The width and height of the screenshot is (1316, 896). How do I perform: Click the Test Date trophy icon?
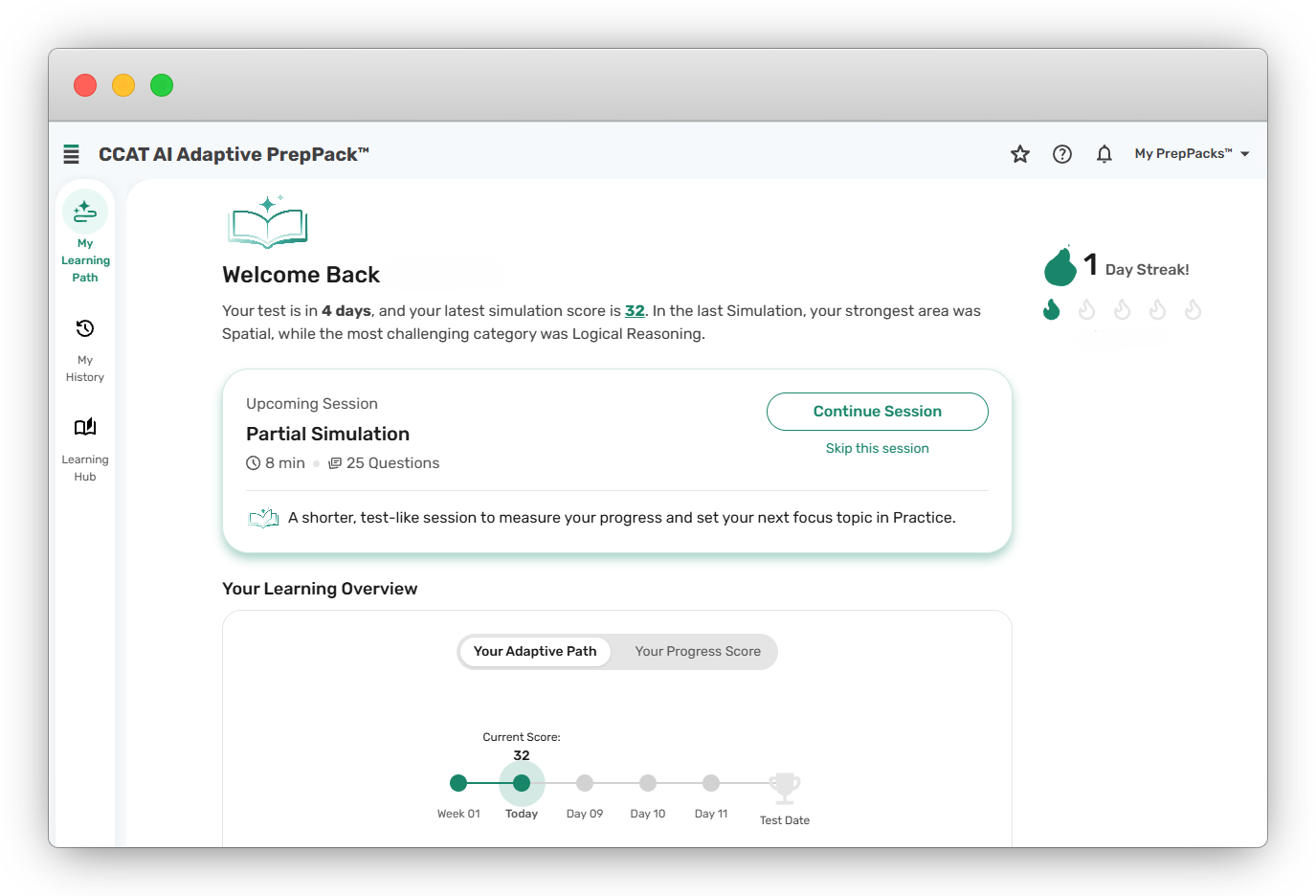click(785, 788)
